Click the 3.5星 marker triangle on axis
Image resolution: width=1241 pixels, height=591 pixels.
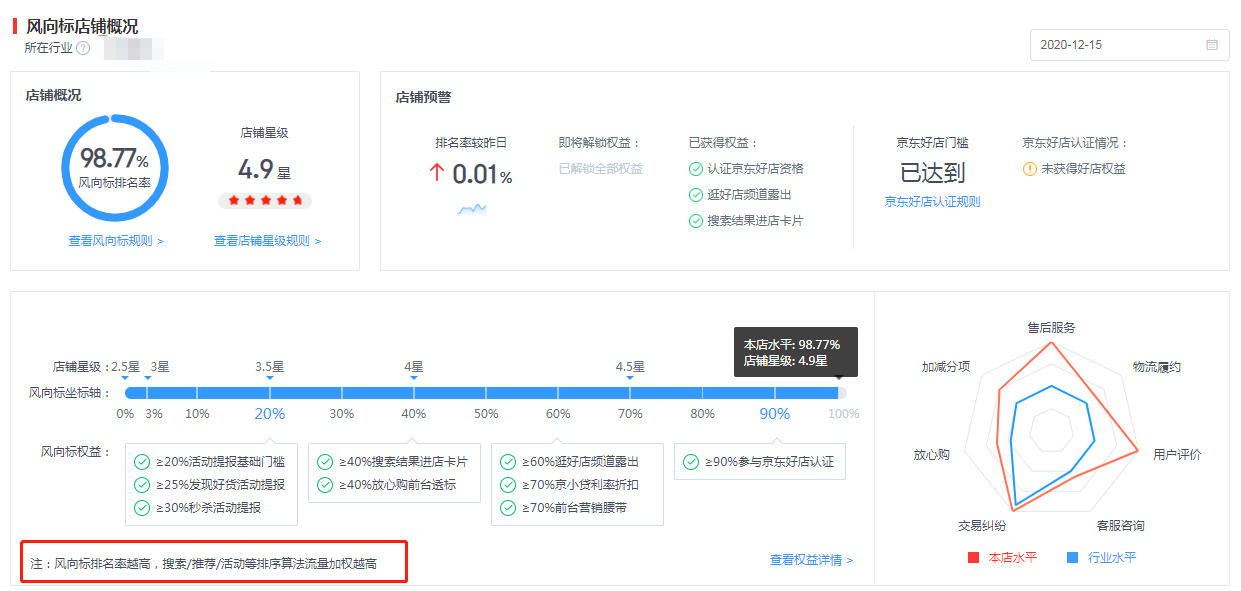click(x=270, y=378)
